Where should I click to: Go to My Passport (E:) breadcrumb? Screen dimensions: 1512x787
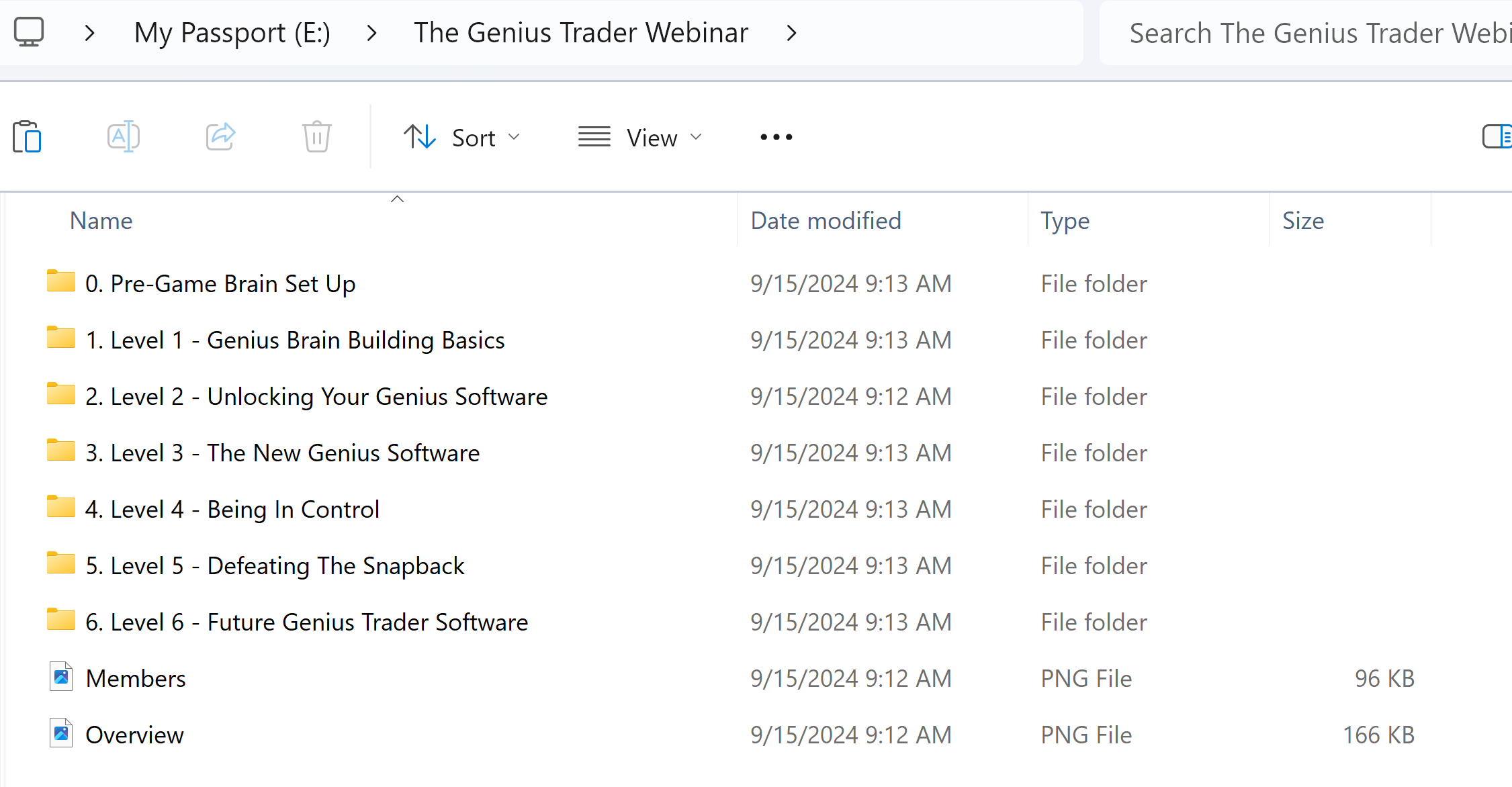coord(232,33)
